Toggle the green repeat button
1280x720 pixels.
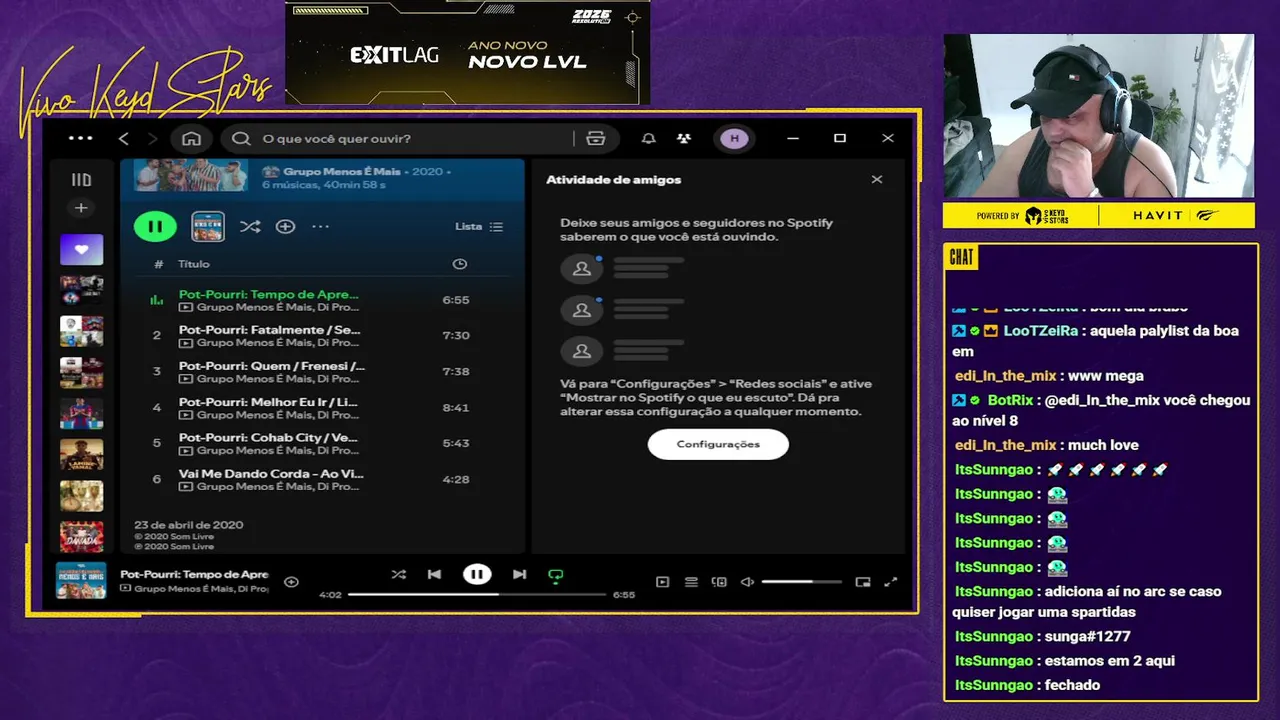(x=556, y=575)
